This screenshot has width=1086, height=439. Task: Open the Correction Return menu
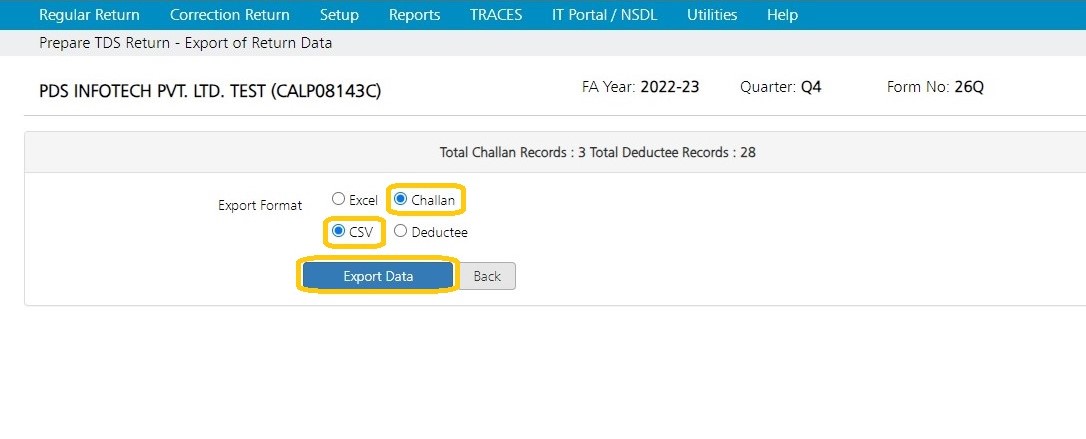[x=229, y=15]
